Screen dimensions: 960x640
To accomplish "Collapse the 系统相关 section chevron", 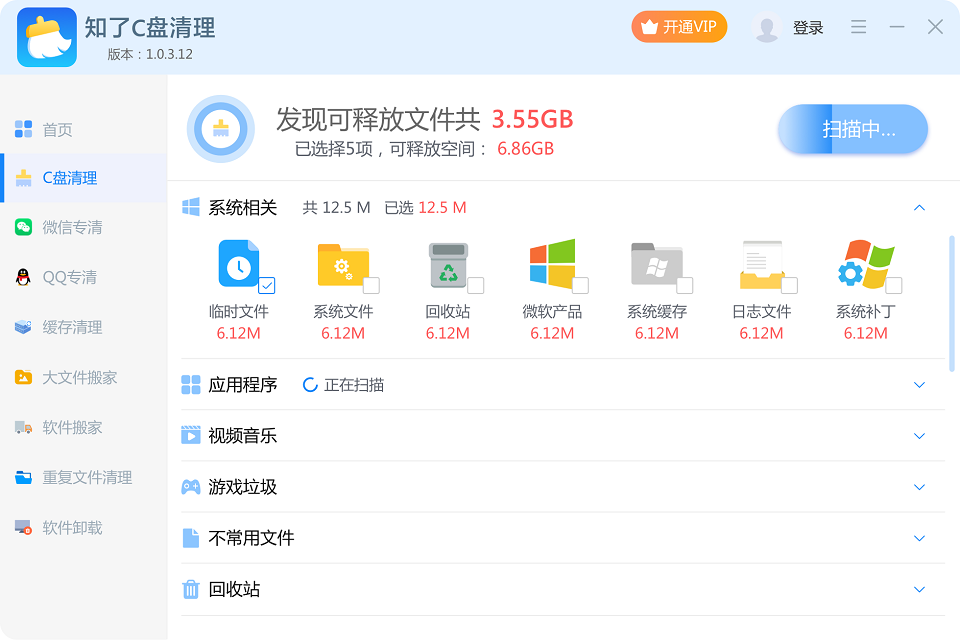I will tap(919, 208).
